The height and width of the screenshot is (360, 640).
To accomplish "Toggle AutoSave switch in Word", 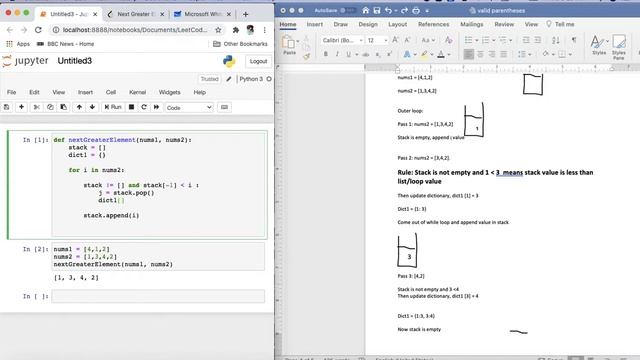I will pos(348,10).
